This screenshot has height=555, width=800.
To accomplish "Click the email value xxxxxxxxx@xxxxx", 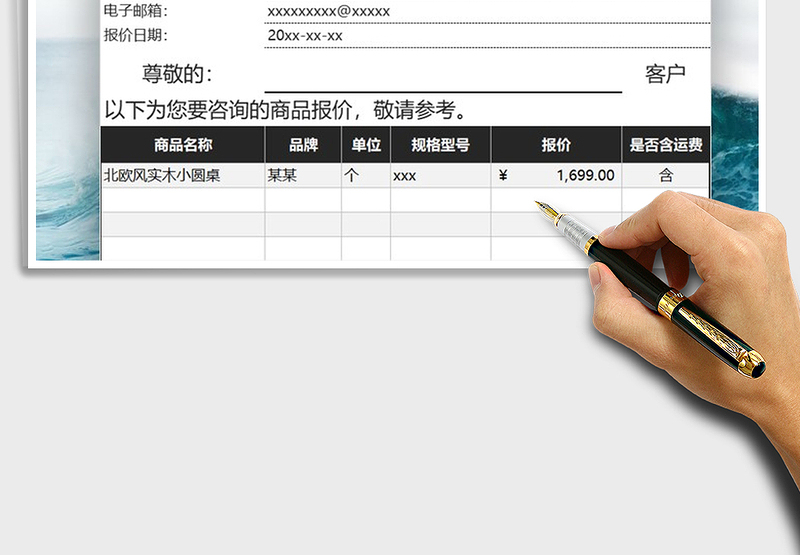I will [329, 11].
